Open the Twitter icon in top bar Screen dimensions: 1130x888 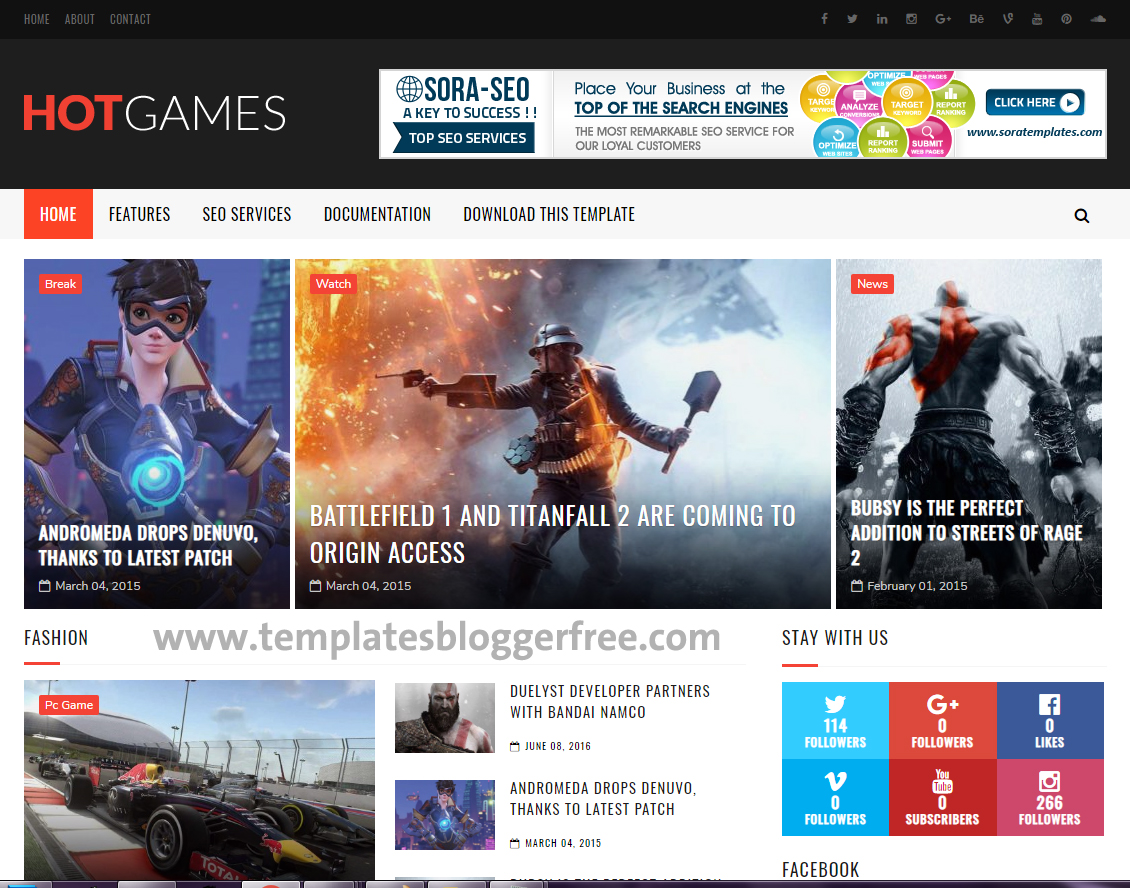[x=853, y=19]
